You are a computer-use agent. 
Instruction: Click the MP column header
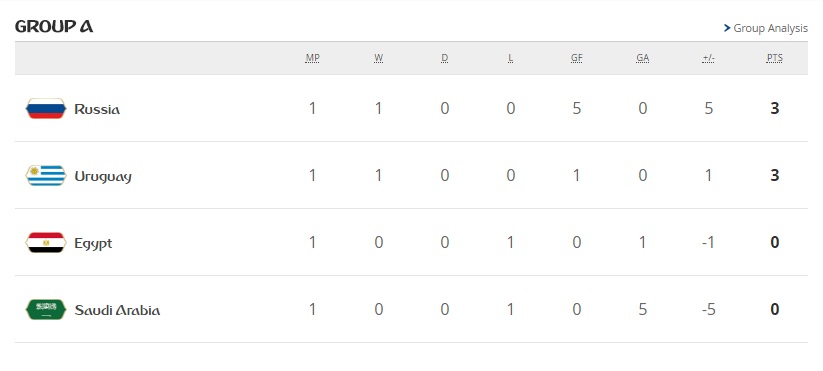coord(312,58)
